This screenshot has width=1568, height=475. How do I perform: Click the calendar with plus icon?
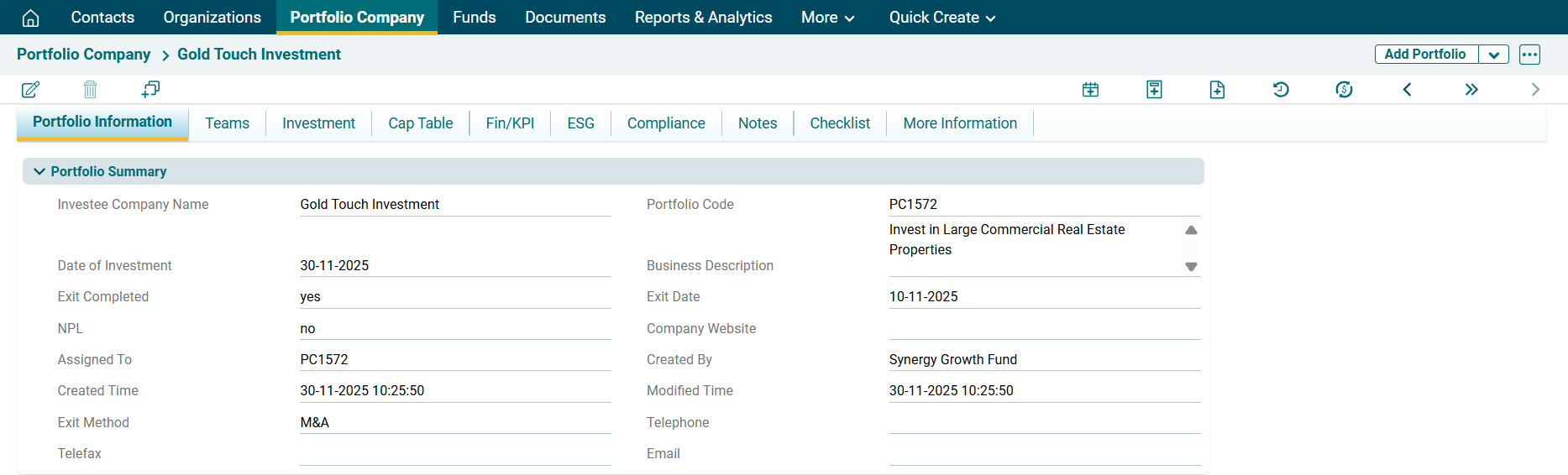[1090, 90]
